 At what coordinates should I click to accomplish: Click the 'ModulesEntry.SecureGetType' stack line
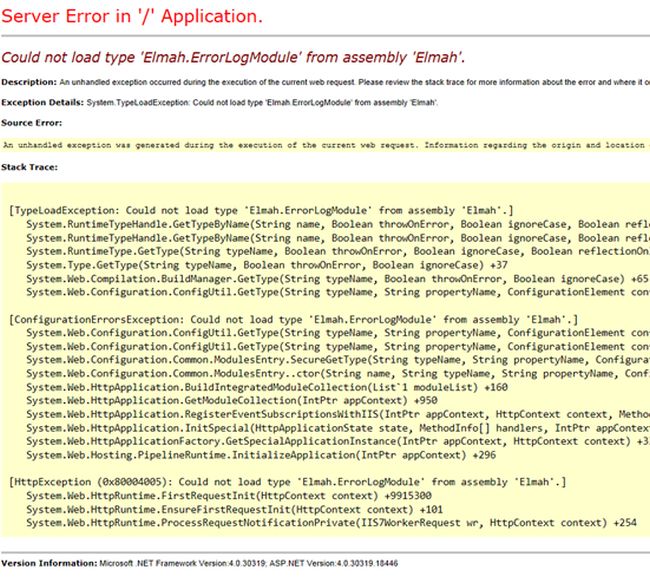pos(338,360)
